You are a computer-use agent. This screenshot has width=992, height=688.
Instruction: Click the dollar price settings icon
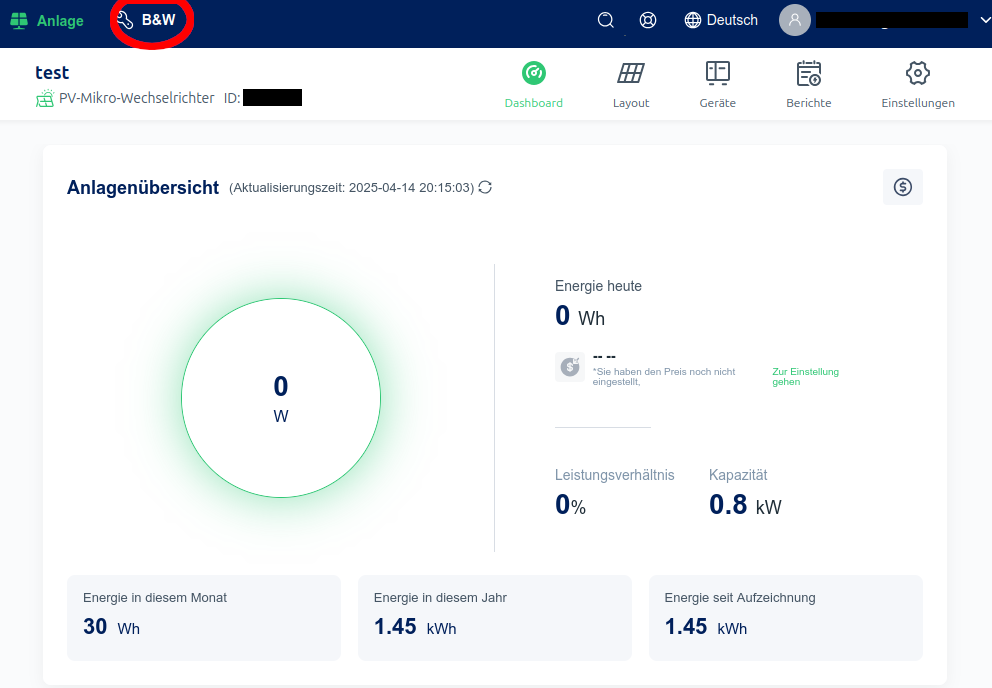(902, 187)
